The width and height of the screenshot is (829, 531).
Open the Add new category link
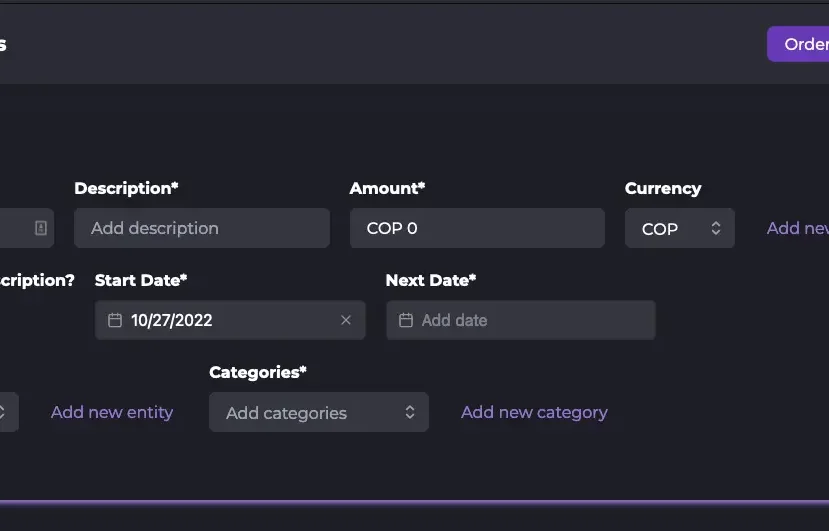(534, 412)
